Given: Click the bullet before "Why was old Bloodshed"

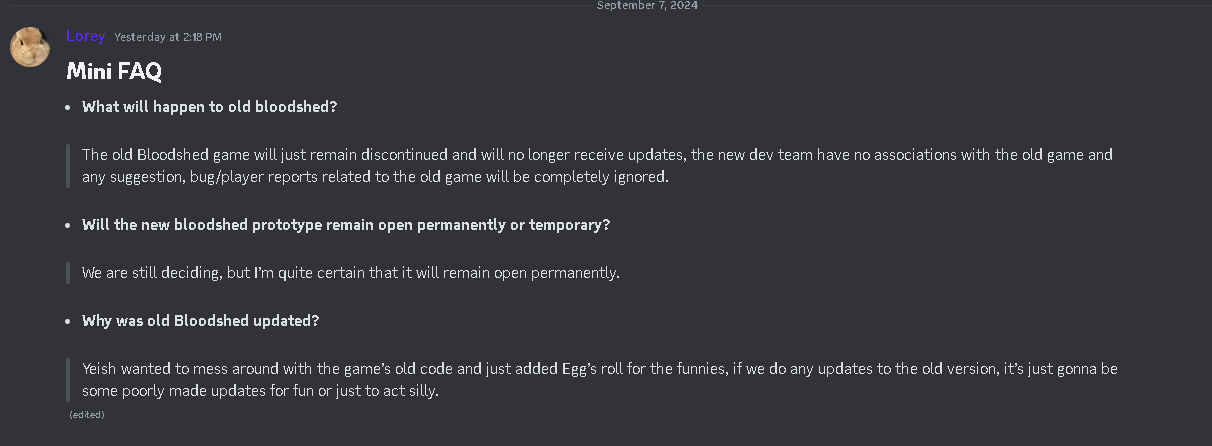Looking at the screenshot, I should point(67,321).
